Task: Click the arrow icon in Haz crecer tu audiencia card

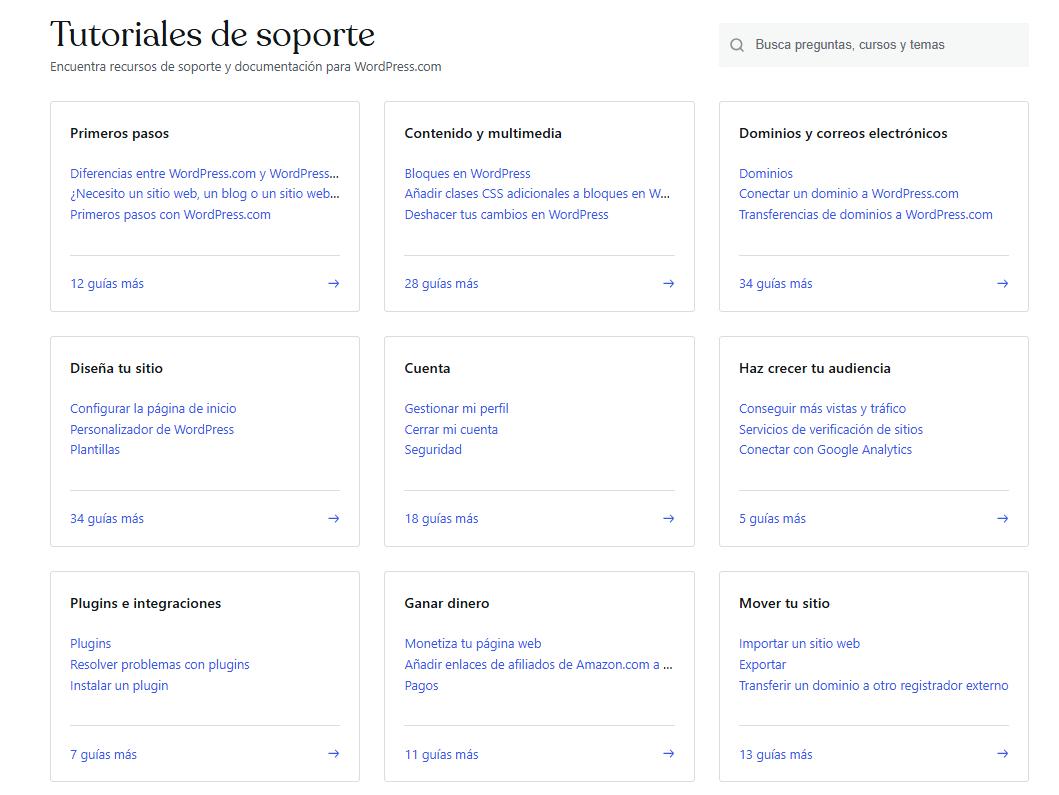Action: coord(1002,518)
